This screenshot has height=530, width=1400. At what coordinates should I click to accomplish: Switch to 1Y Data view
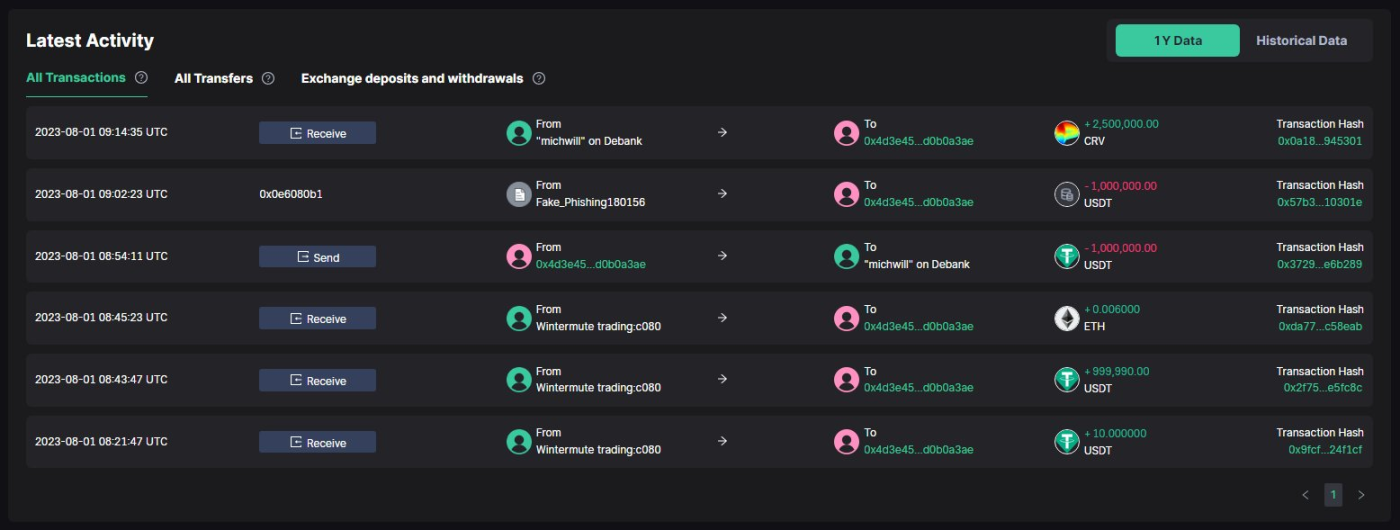(1177, 41)
